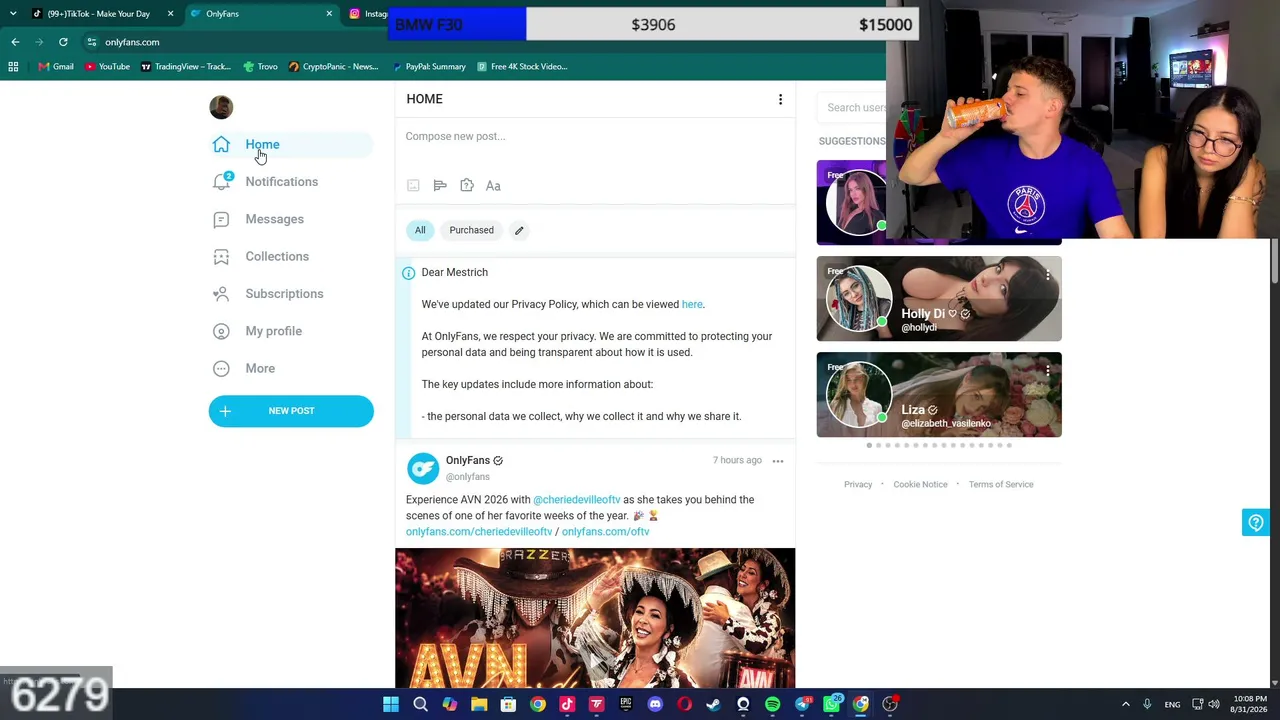Click the Search users field
The height and width of the screenshot is (720, 1280).
[856, 107]
